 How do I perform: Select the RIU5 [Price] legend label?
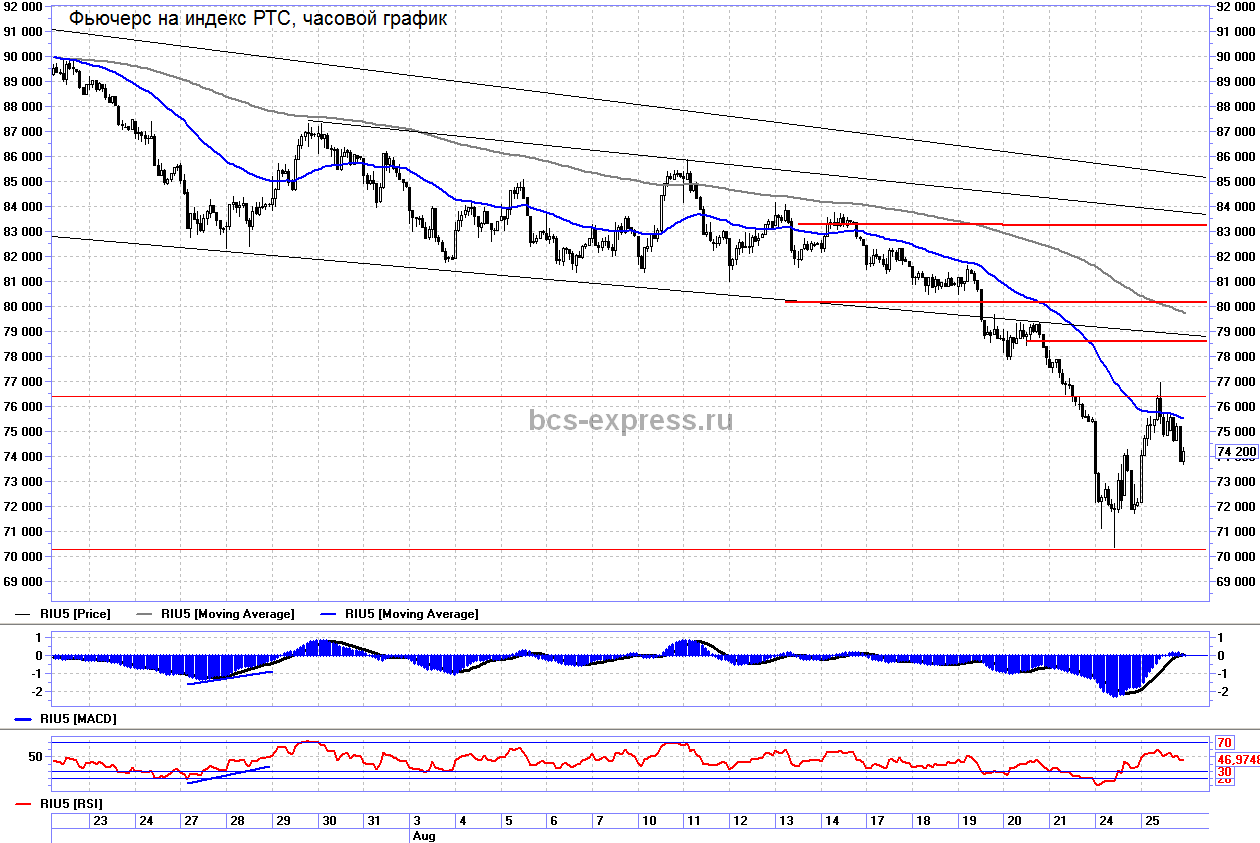(x=75, y=614)
